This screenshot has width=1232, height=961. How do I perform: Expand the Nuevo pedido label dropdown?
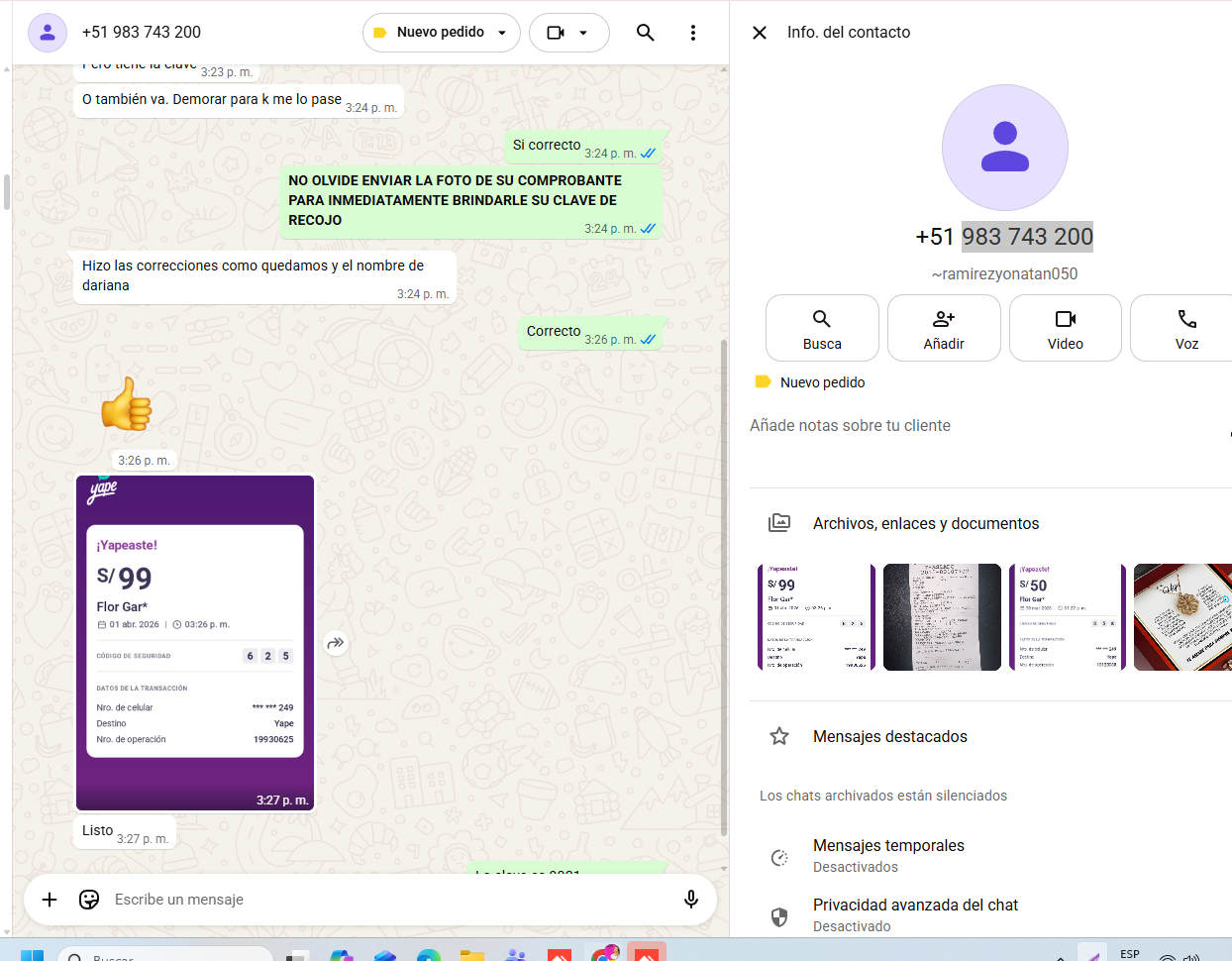441,33
